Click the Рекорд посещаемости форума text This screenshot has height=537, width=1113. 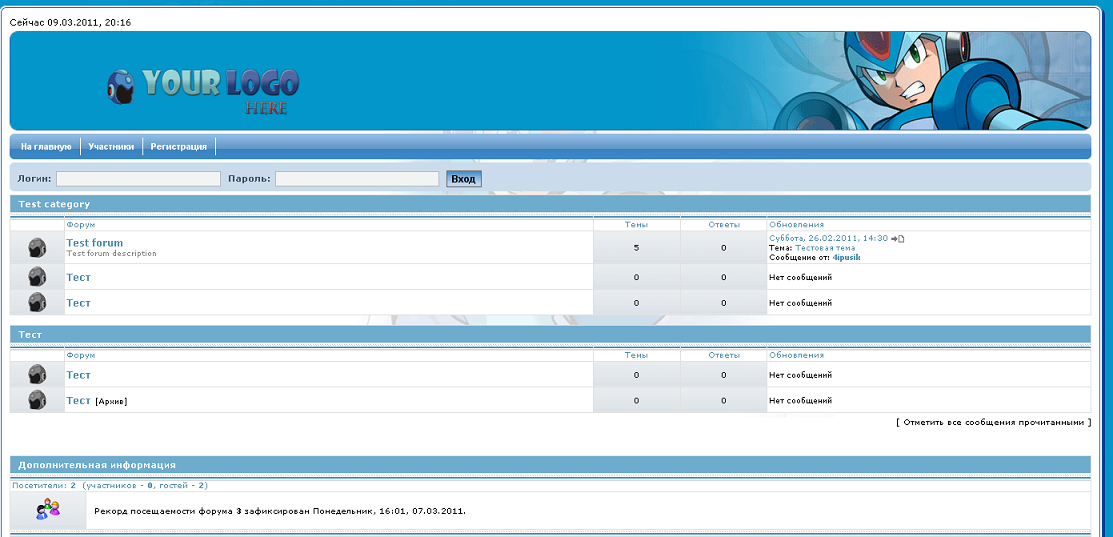click(x=280, y=511)
